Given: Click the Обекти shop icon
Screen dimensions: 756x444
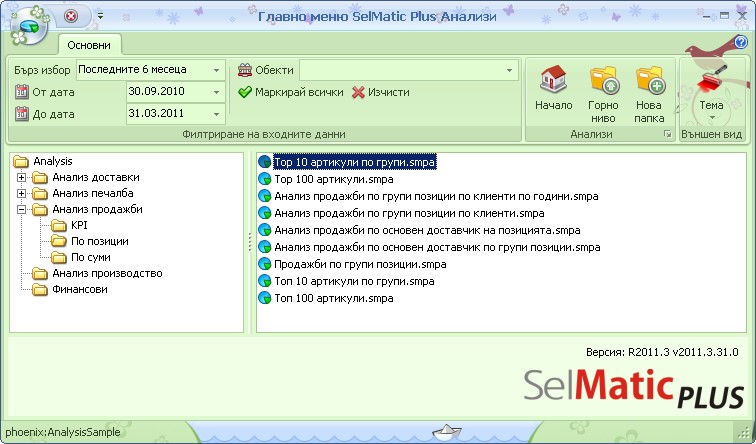Looking at the screenshot, I should point(244,70).
